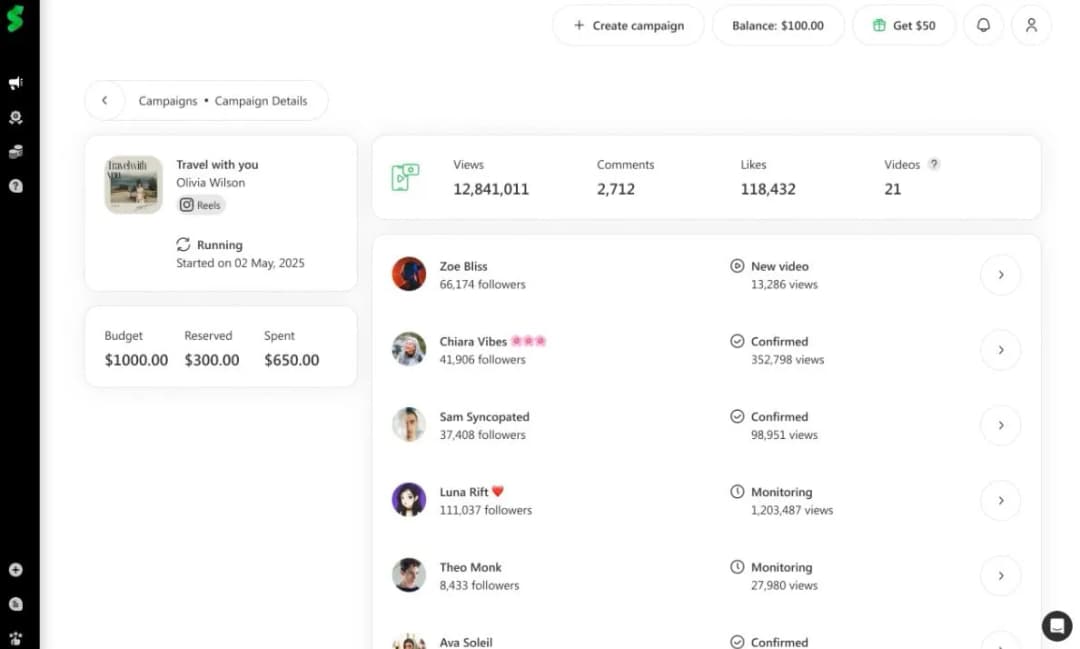Expand Sam Syncopated row with chevron
The height and width of the screenshot is (649, 1080).
pyautogui.click(x=1001, y=425)
